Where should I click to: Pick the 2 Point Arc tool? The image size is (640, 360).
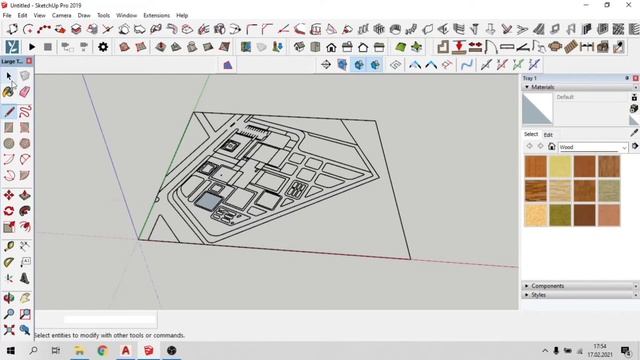coord(24,159)
